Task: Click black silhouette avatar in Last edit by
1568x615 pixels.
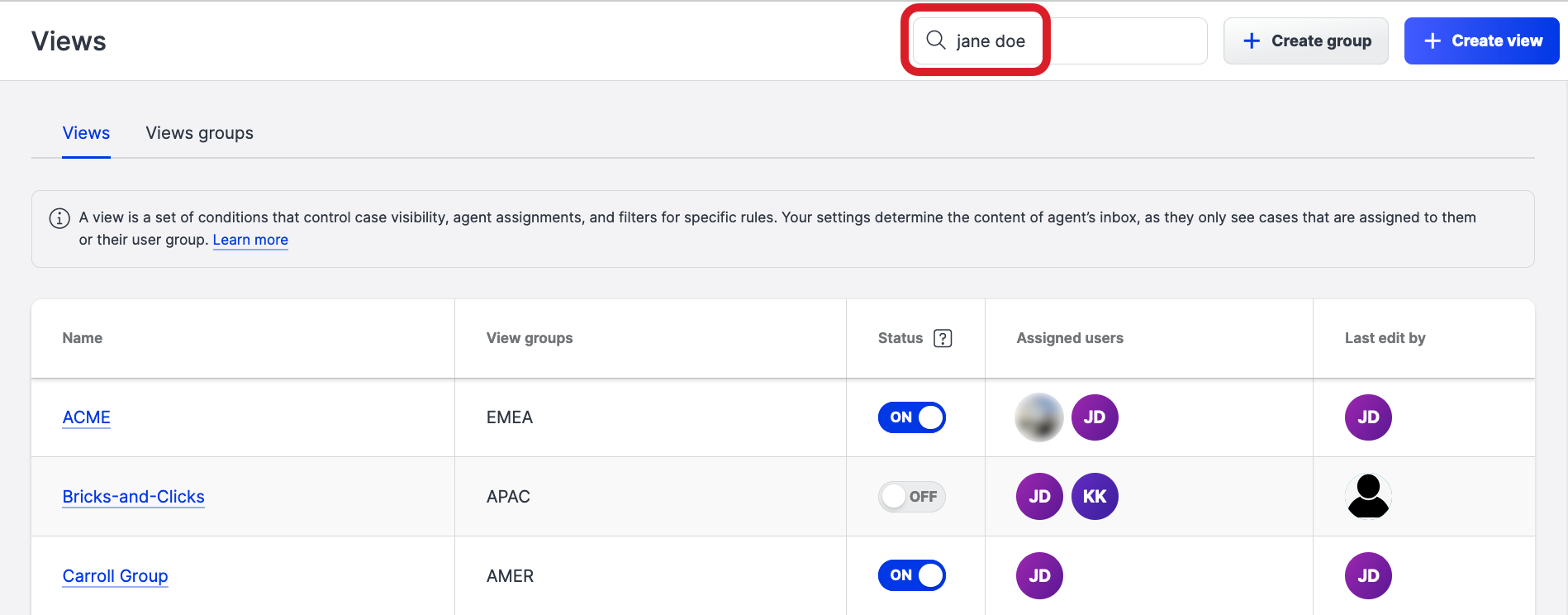Action: click(1368, 497)
